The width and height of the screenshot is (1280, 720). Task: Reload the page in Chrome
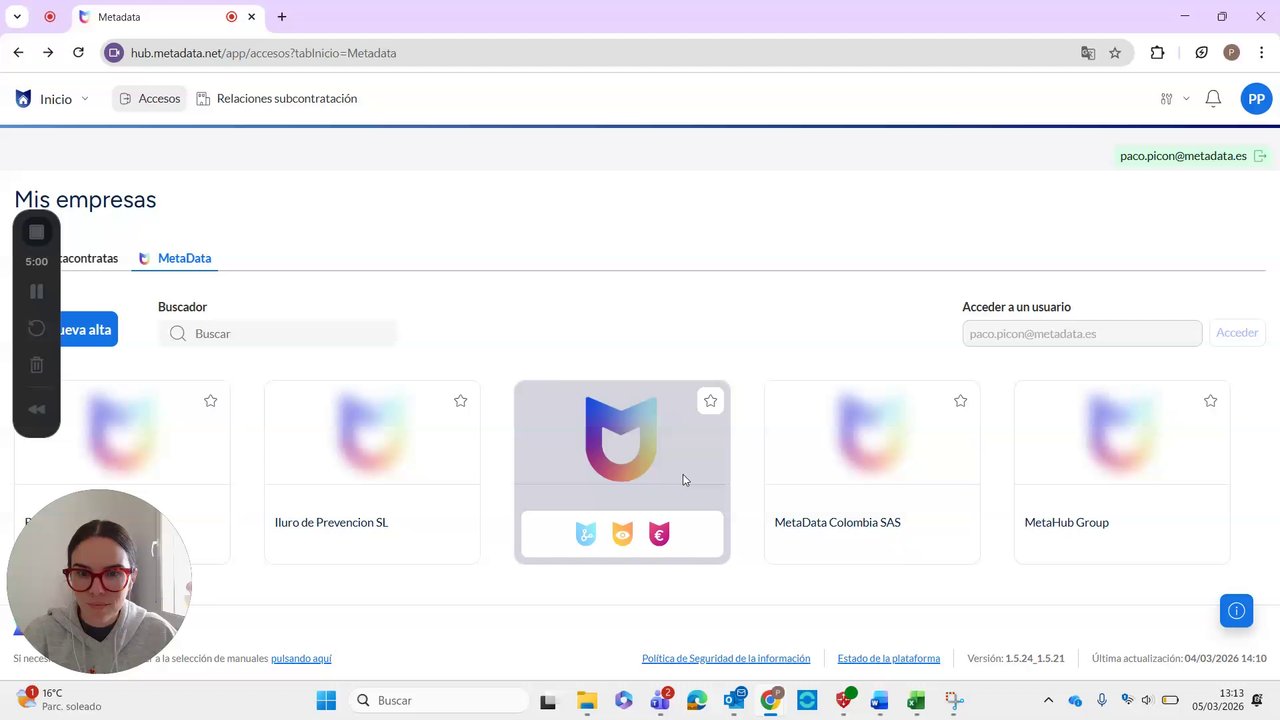(x=78, y=53)
